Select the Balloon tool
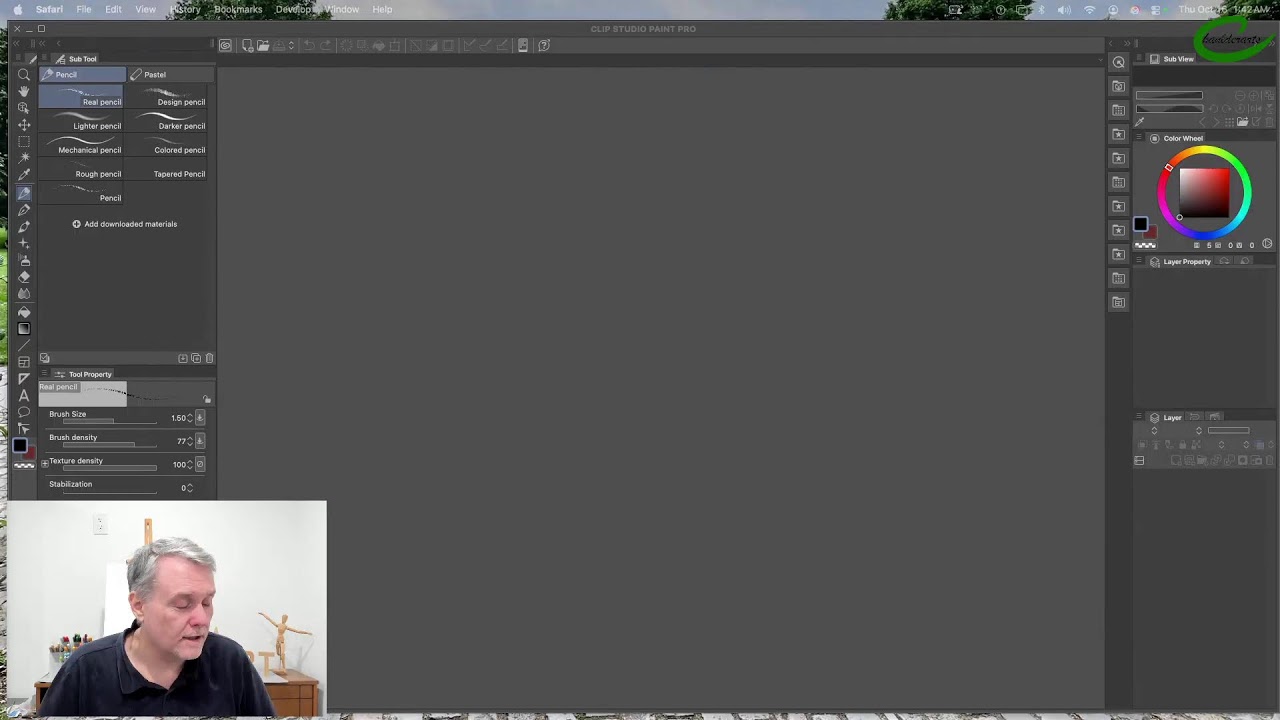1280x720 pixels. tap(24, 412)
